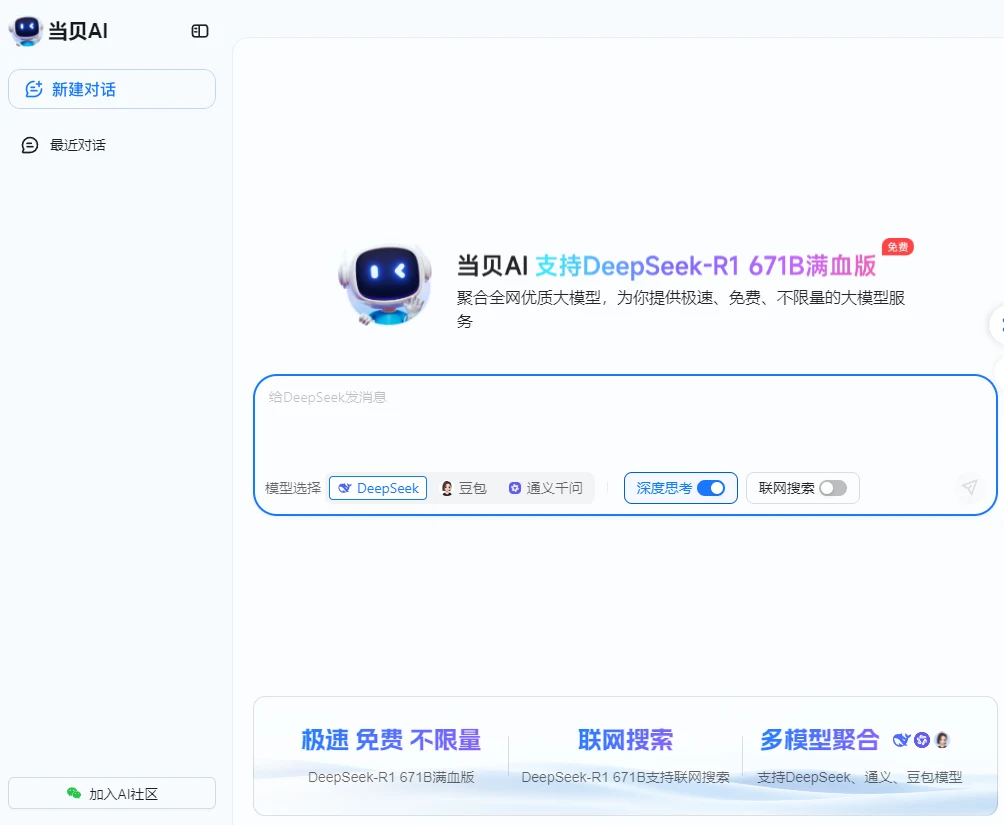Click the 支持DeepSeek-R1 671B满血版 headline
Viewport: 1004px width, 825px height.
[x=706, y=266]
